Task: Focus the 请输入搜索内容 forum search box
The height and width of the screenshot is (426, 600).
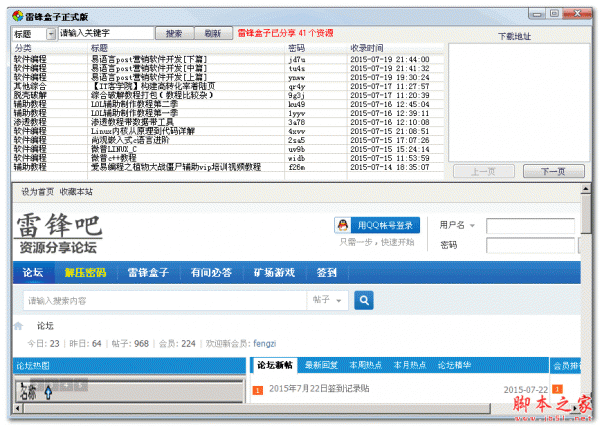Action: (x=165, y=300)
